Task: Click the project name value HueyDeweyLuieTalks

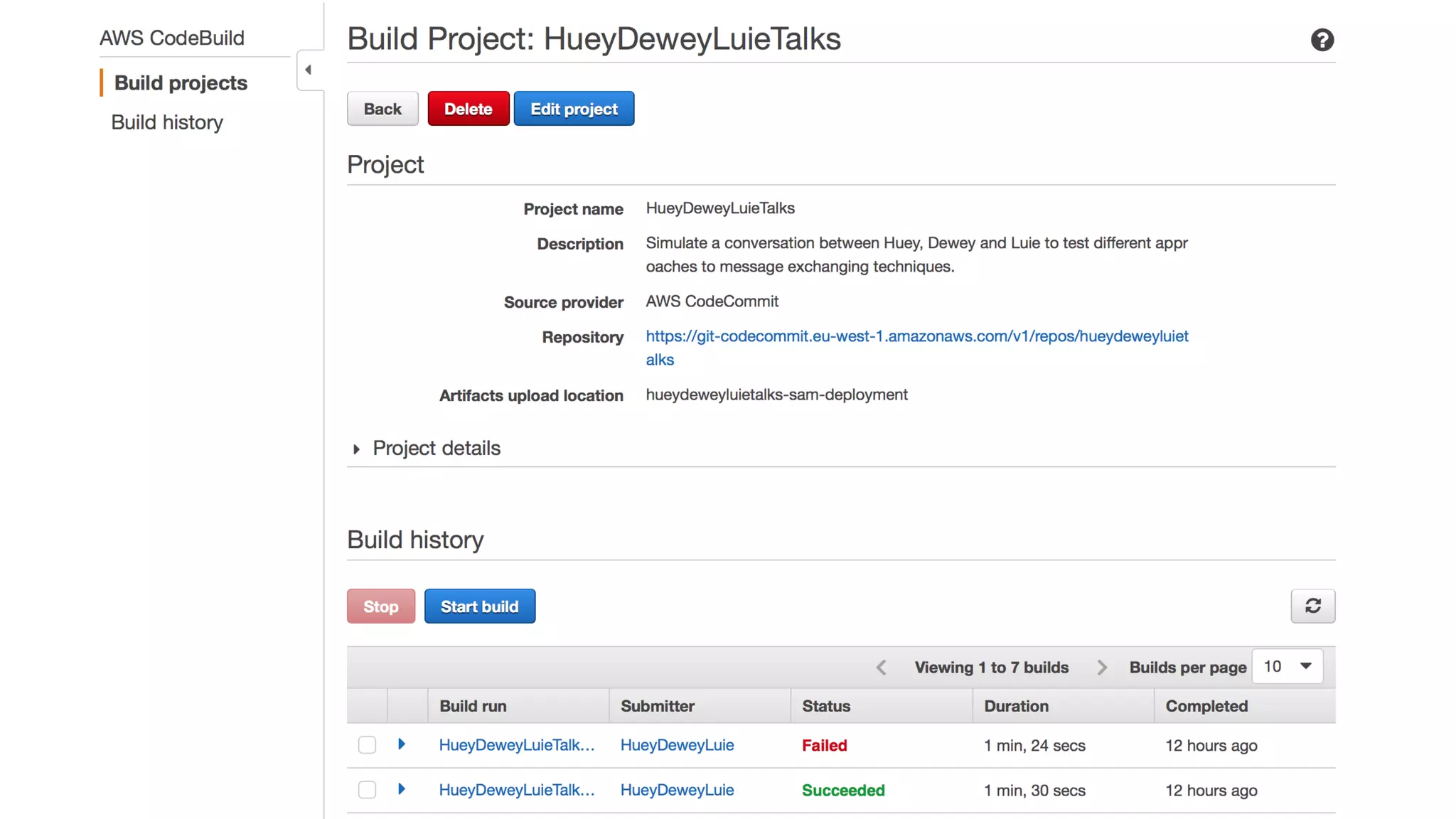Action: point(720,208)
